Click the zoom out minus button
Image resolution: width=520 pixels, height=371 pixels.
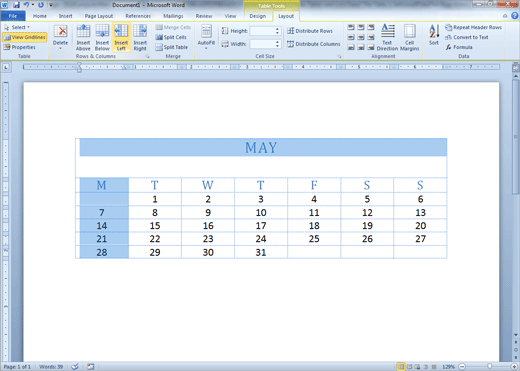462,367
